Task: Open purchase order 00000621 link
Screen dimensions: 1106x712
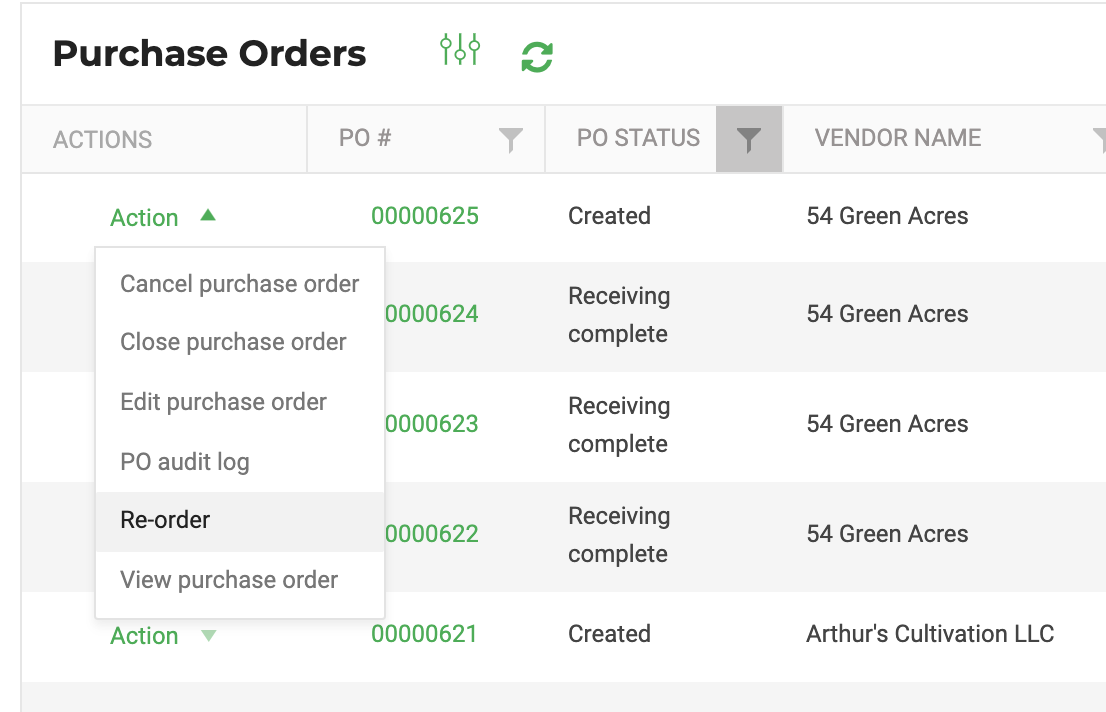Action: click(x=424, y=634)
